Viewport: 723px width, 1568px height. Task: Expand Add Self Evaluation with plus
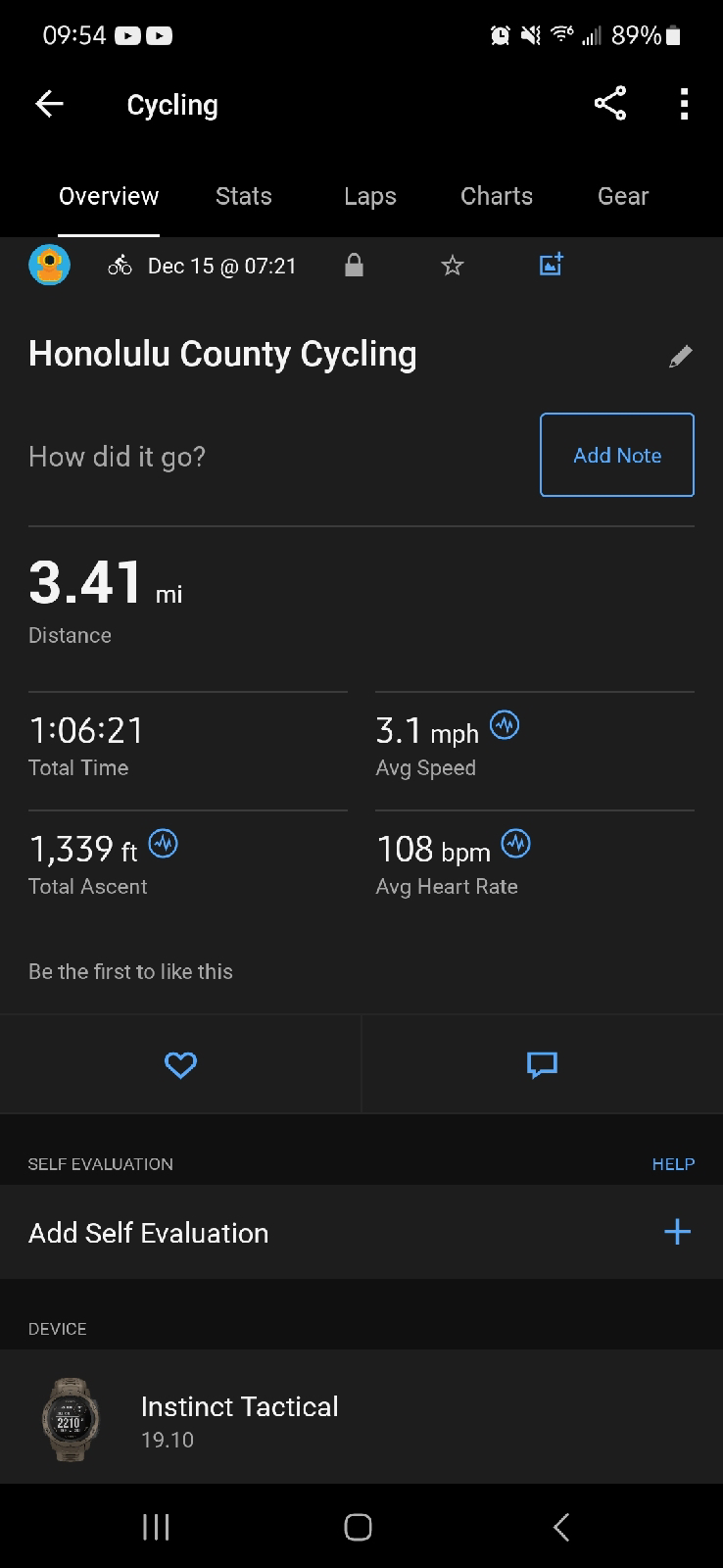tap(677, 1232)
